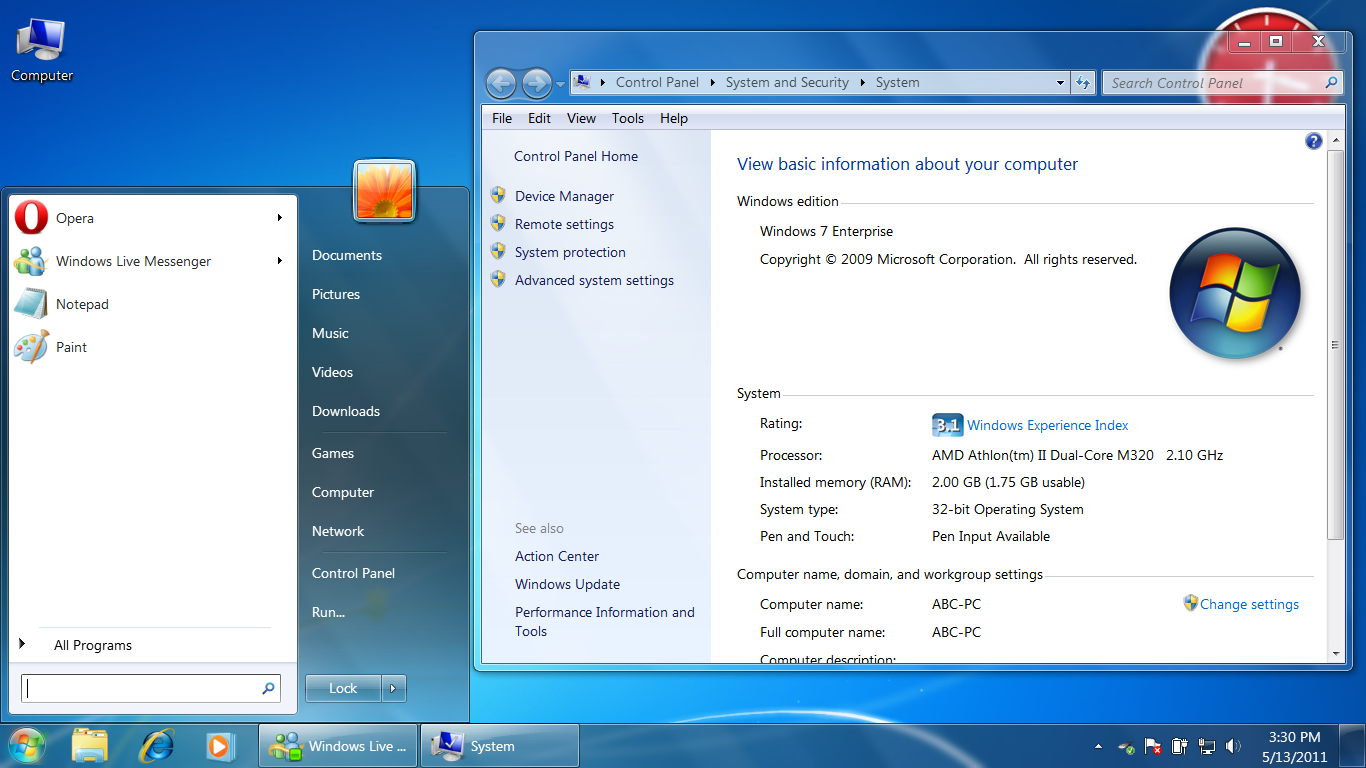The image size is (1366, 768).
Task: Click the System window vertical scrollbar
Action: click(x=1335, y=345)
